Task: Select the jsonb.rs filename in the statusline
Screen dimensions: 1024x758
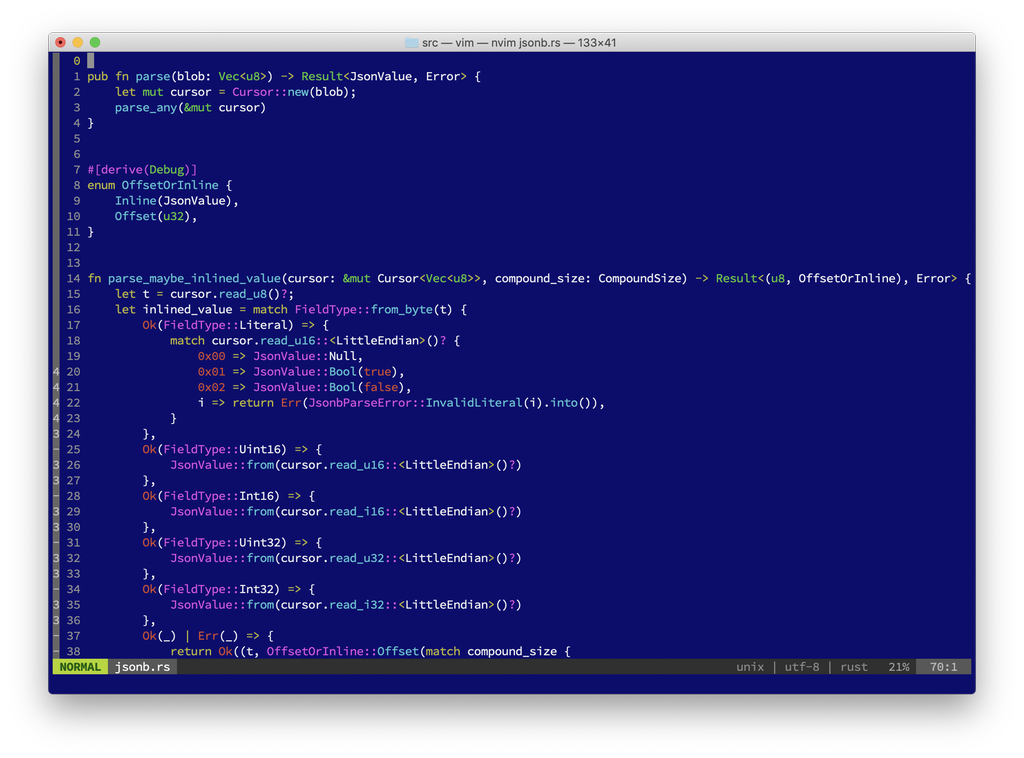Action: (140, 666)
